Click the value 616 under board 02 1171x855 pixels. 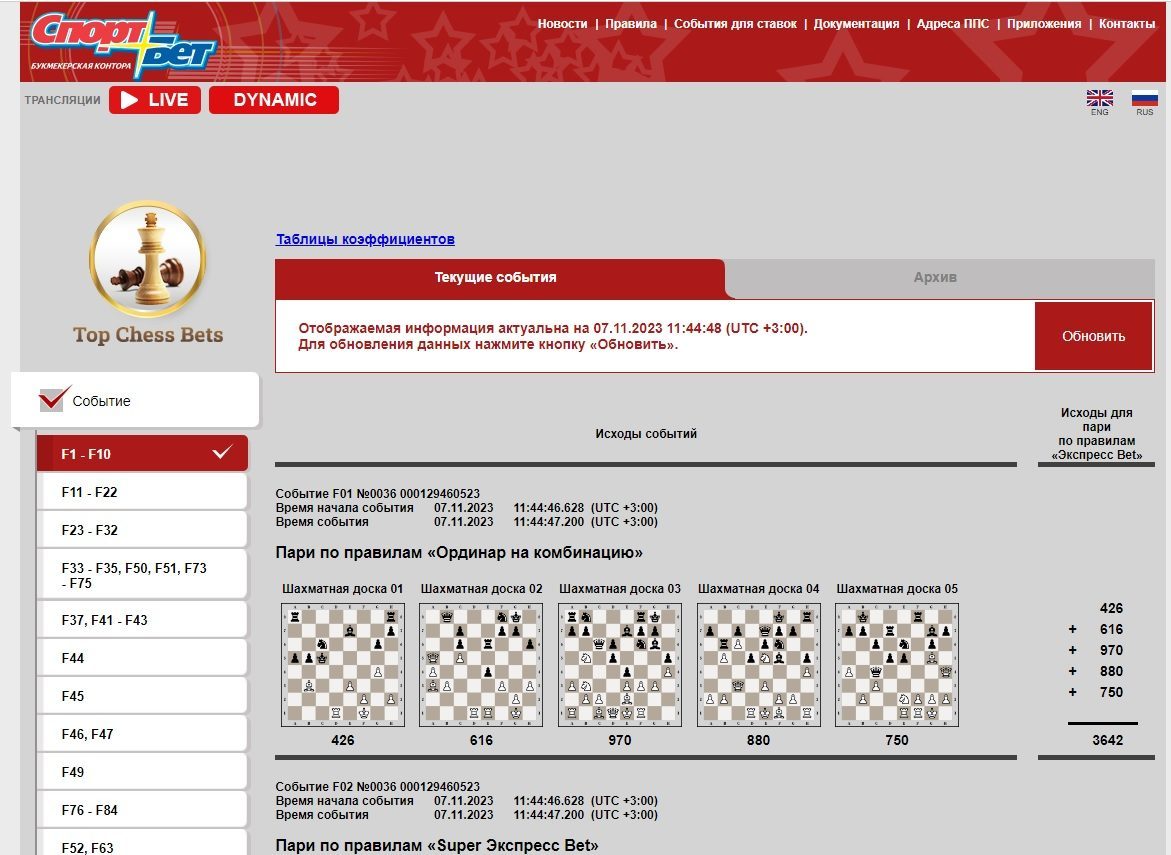coord(481,740)
